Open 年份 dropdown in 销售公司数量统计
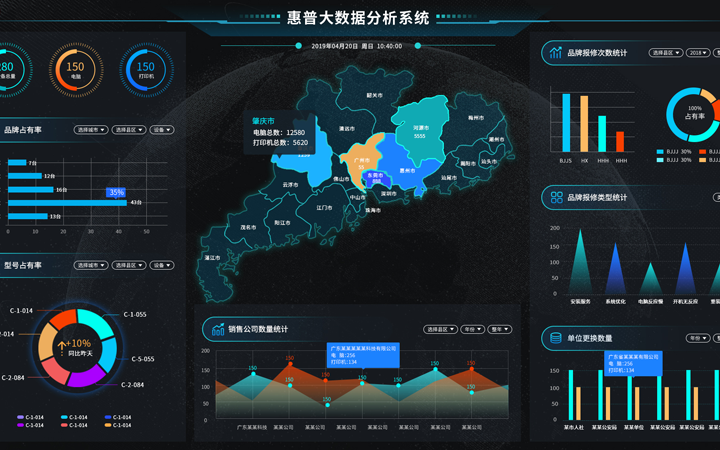Screen dimensions: 720x450 (472, 329)
